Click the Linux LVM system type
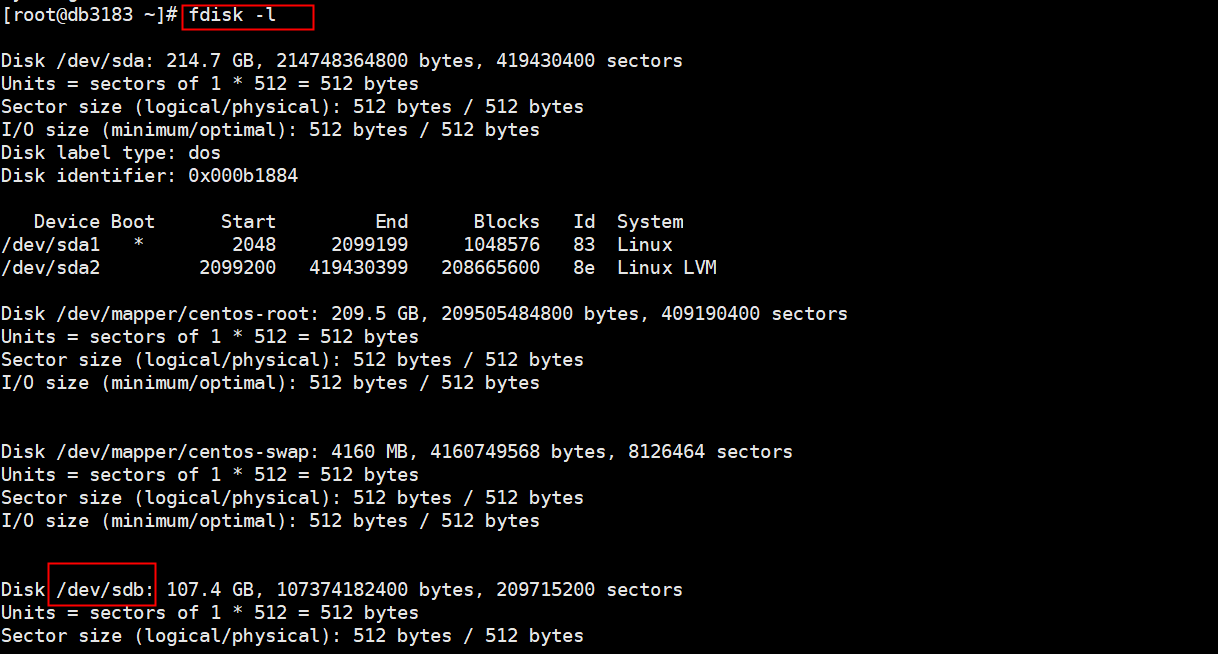Image resolution: width=1218 pixels, height=654 pixels. tap(666, 268)
